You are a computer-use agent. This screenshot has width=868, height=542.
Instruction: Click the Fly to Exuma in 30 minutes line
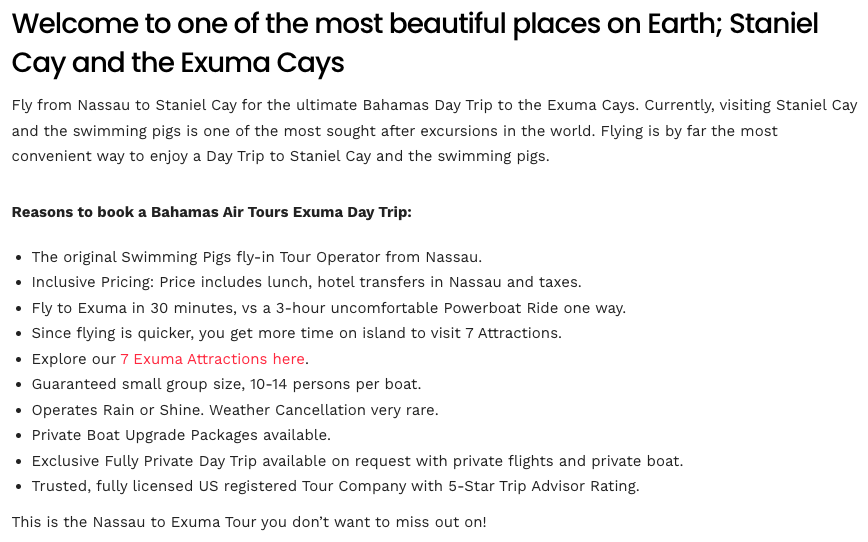(x=328, y=308)
